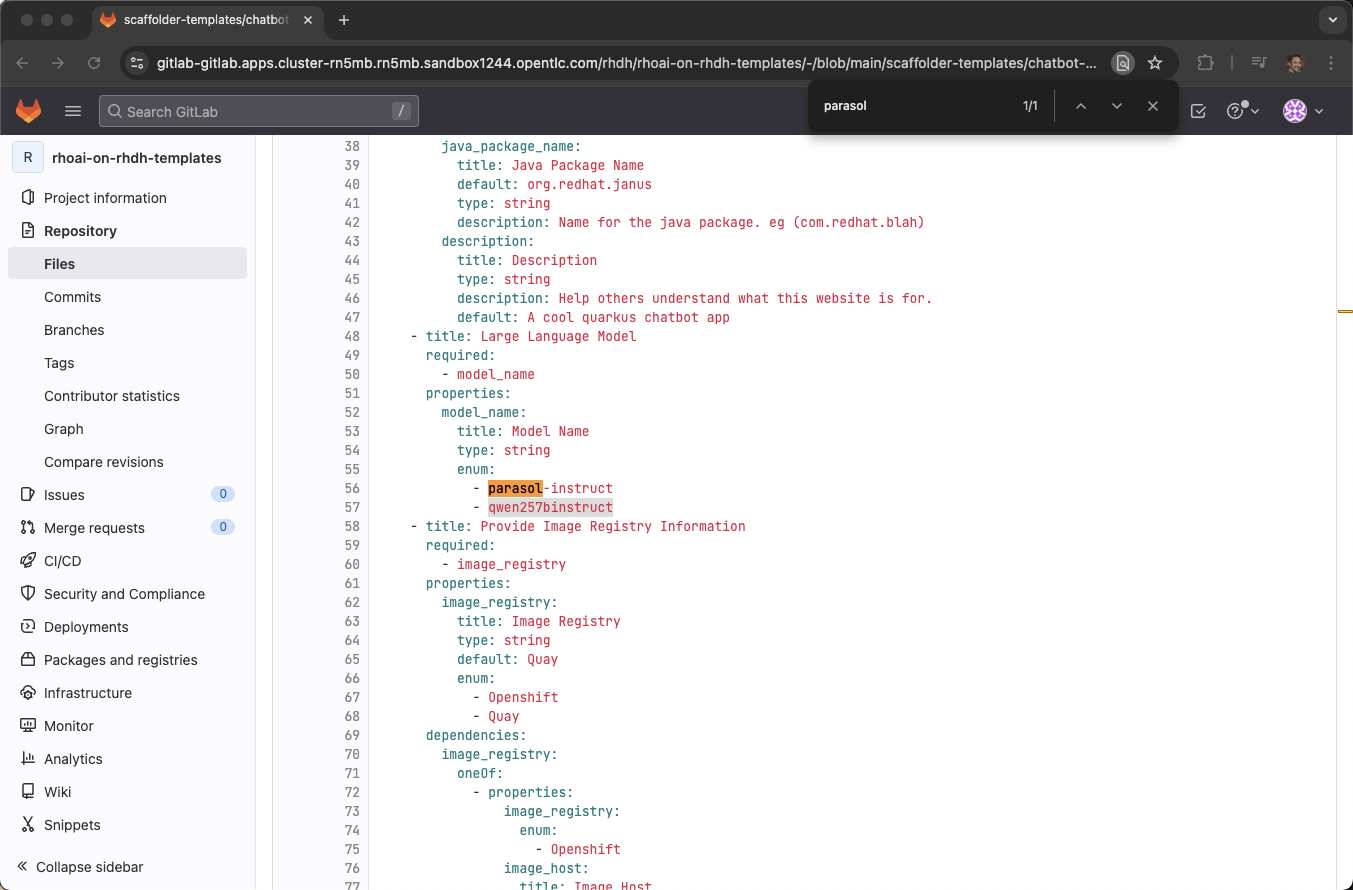Click line number 56 link
Viewport: 1353px width, 890px height.
pos(351,488)
